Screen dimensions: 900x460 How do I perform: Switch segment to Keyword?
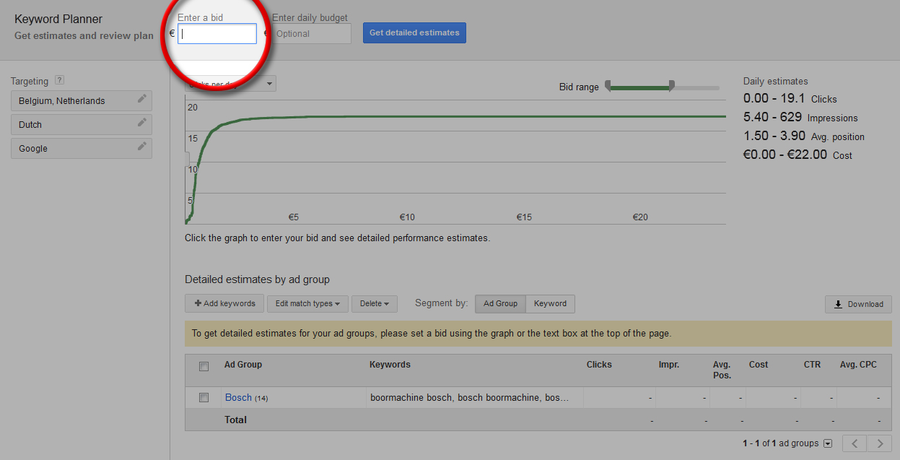coord(550,304)
